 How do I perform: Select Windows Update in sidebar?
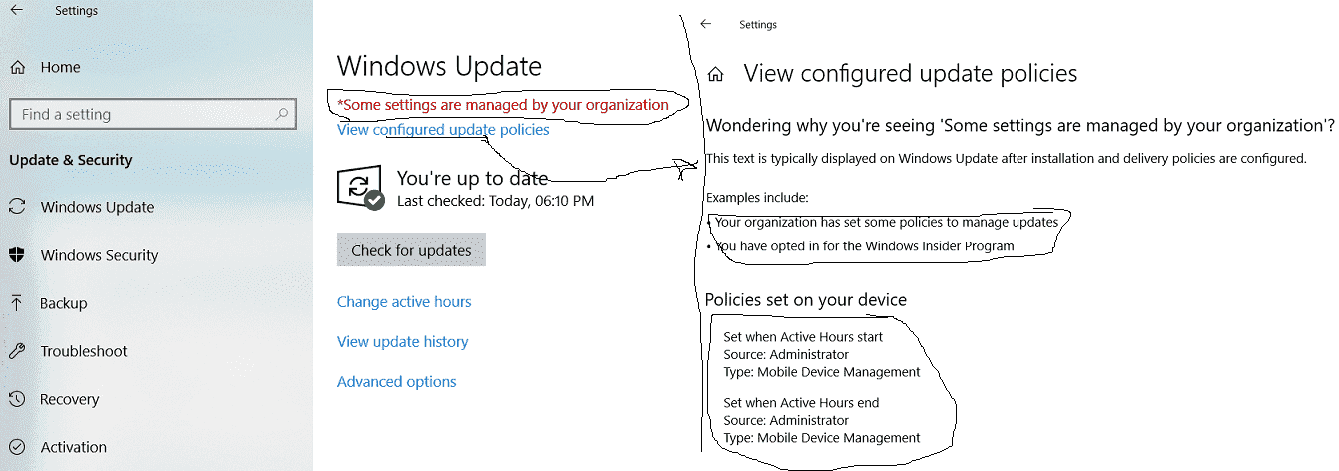pyautogui.click(x=97, y=207)
